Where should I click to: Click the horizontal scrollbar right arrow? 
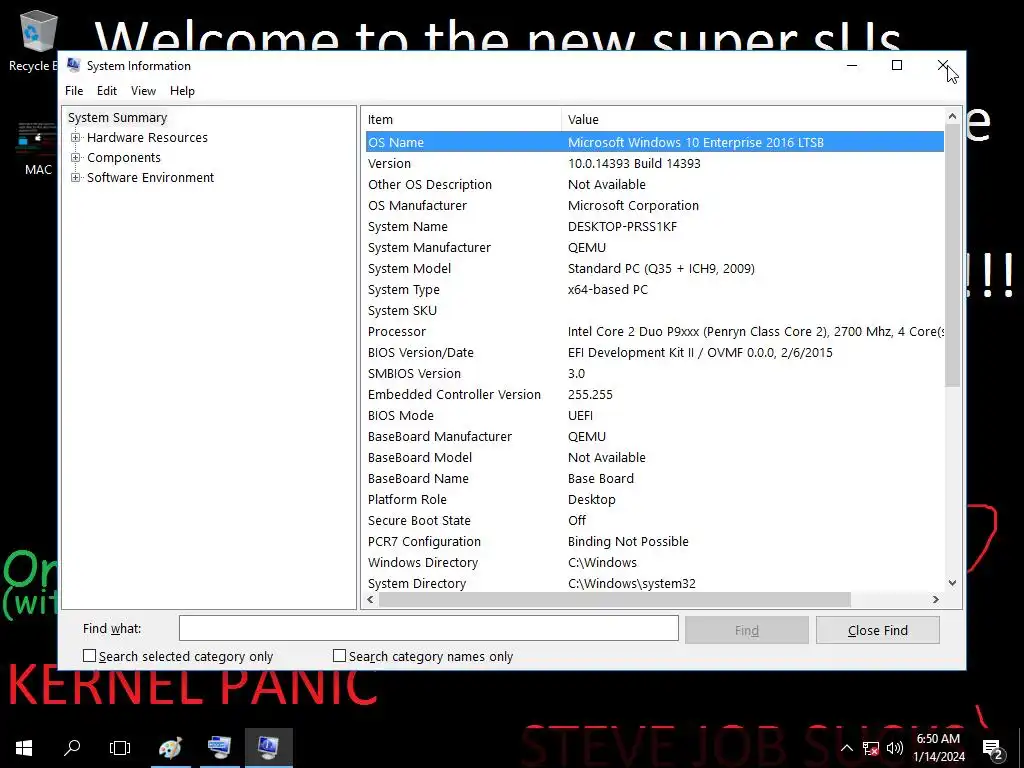[936, 600]
